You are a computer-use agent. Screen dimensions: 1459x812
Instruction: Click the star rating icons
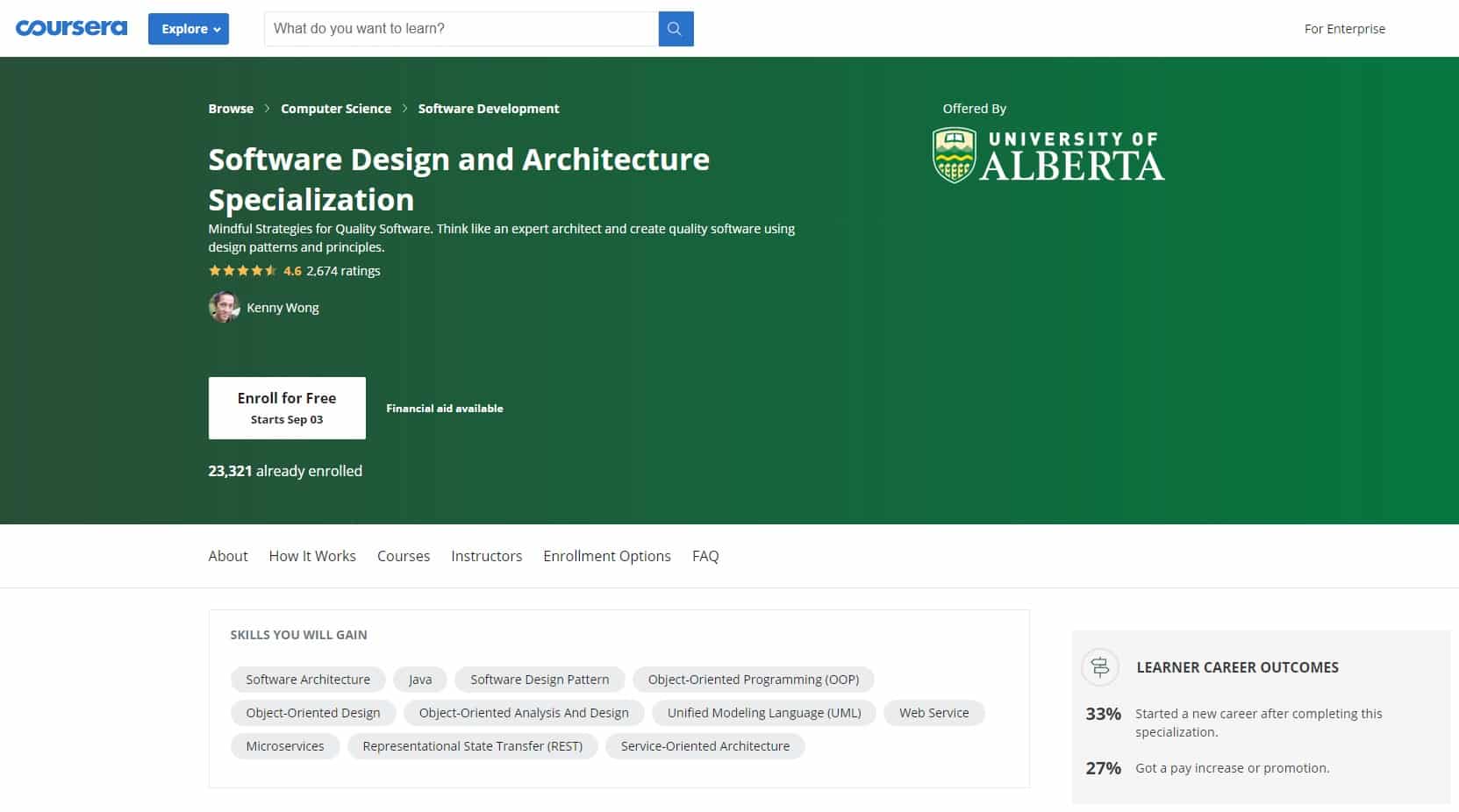(x=243, y=271)
